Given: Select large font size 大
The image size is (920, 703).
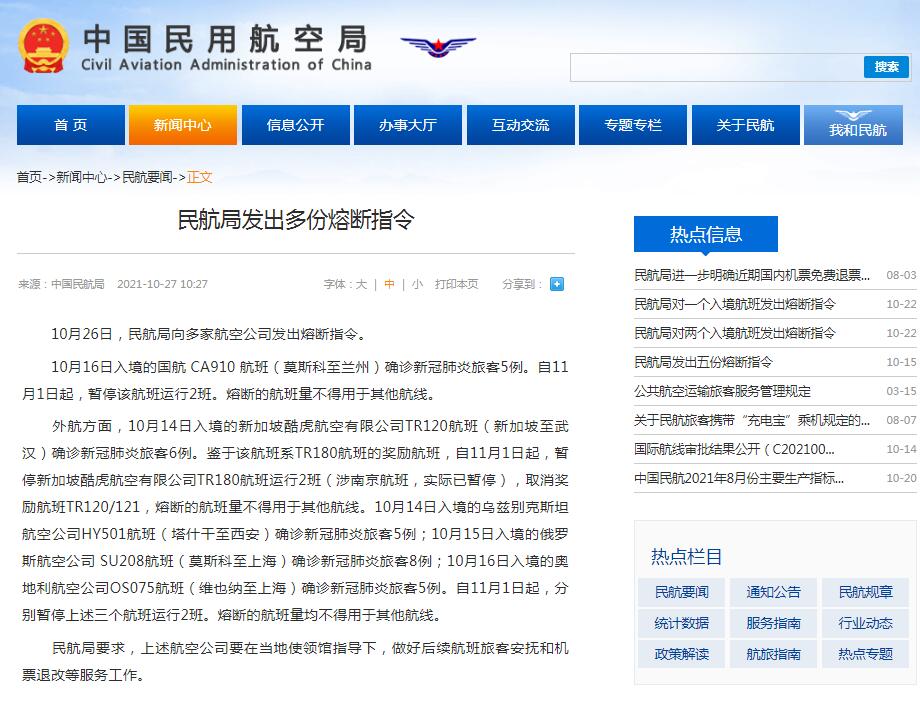Looking at the screenshot, I should 361,284.
